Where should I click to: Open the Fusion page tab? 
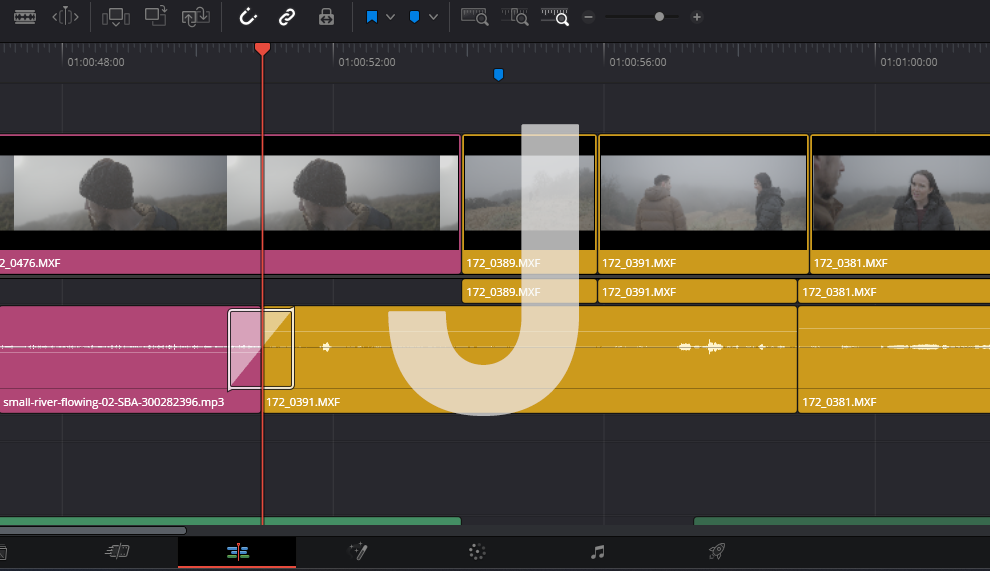(357, 551)
